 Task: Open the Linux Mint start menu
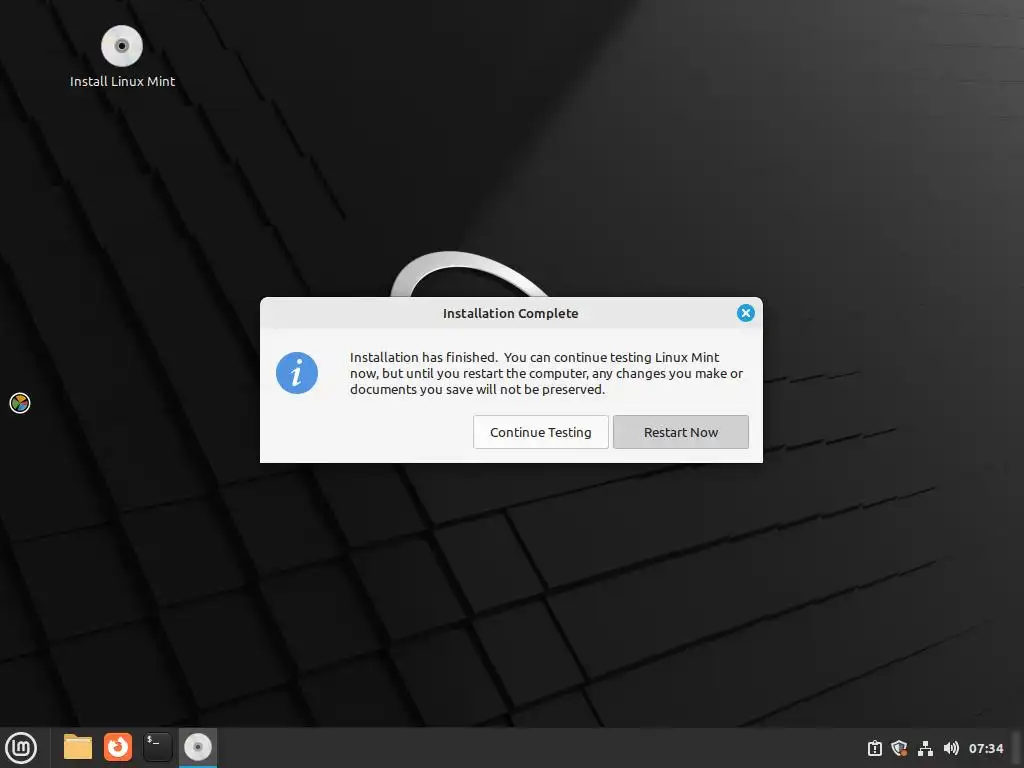coord(21,747)
